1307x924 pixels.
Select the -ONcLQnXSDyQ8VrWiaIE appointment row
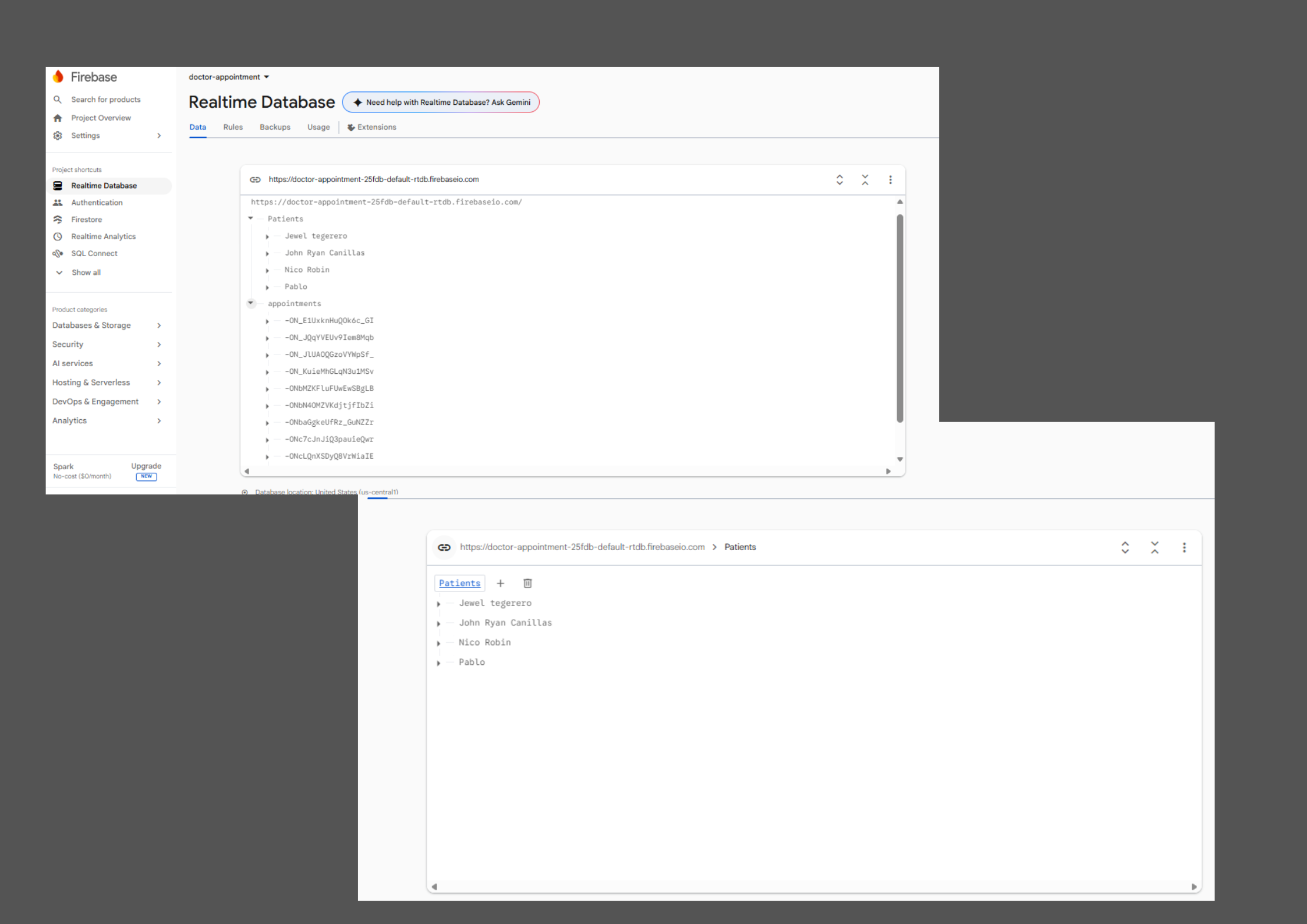[x=330, y=456]
